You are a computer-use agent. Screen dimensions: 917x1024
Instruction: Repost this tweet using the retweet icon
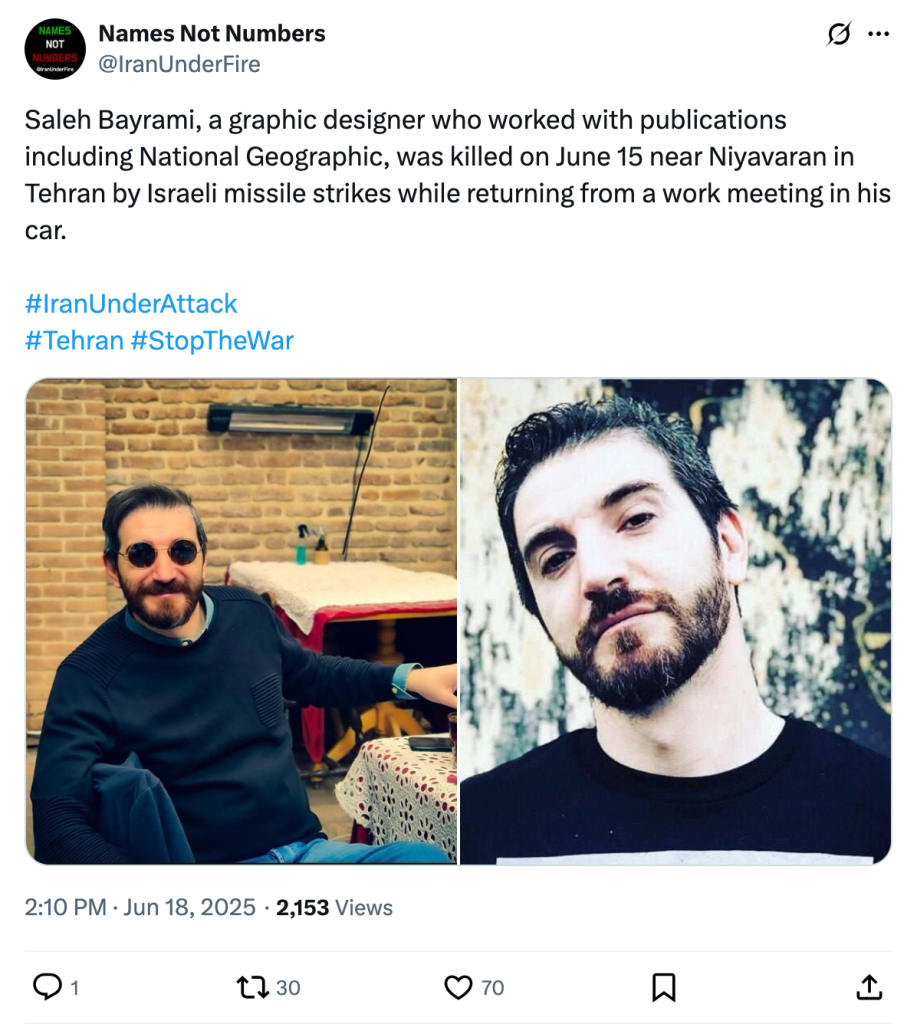(251, 987)
